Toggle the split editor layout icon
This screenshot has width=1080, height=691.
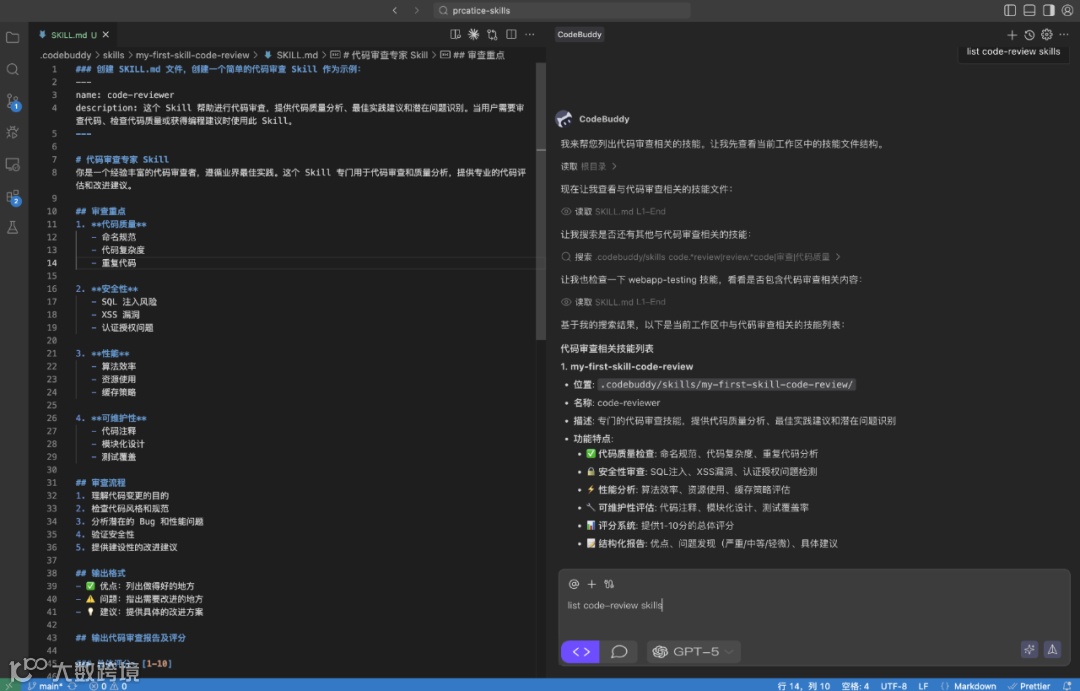[x=511, y=33]
